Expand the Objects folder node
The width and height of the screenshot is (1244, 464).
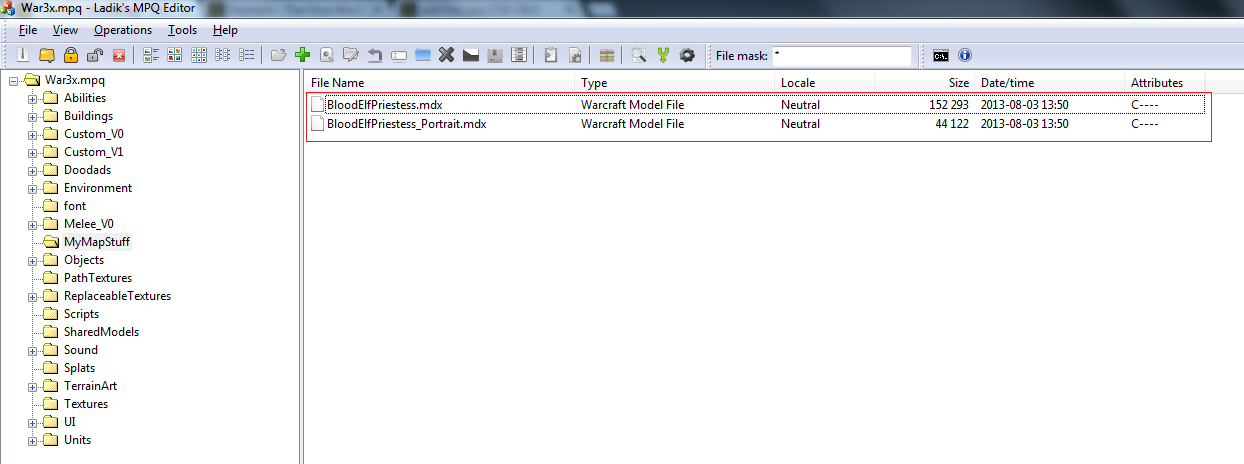click(x=33, y=260)
